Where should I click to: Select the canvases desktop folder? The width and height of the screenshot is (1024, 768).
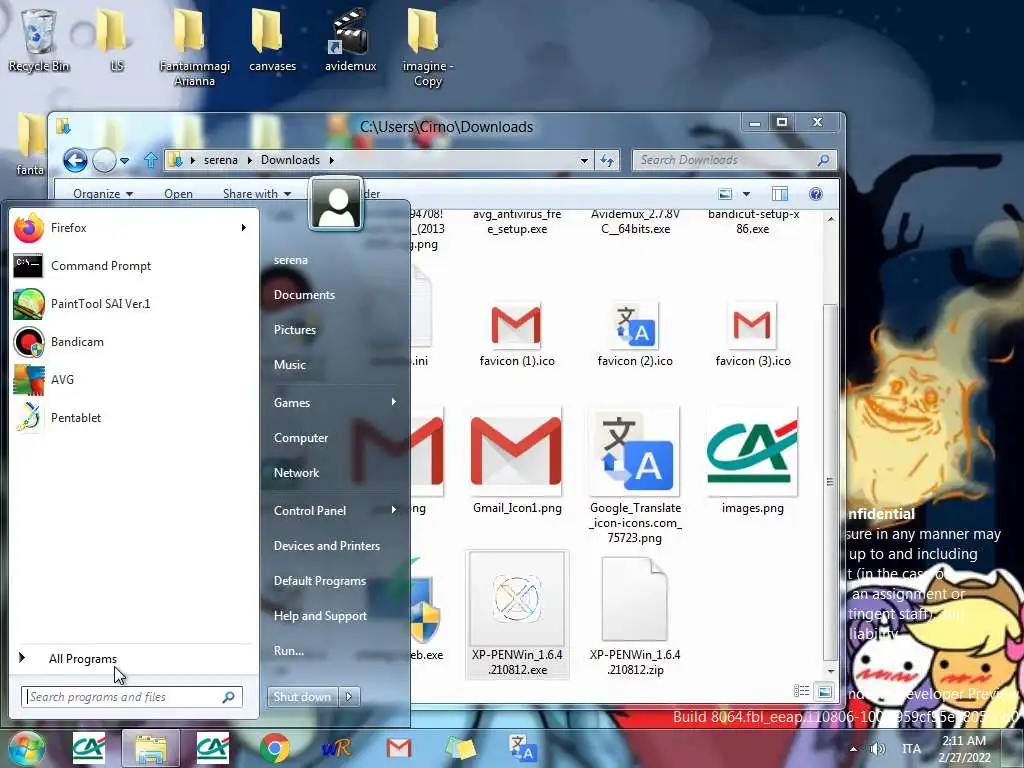(x=272, y=39)
